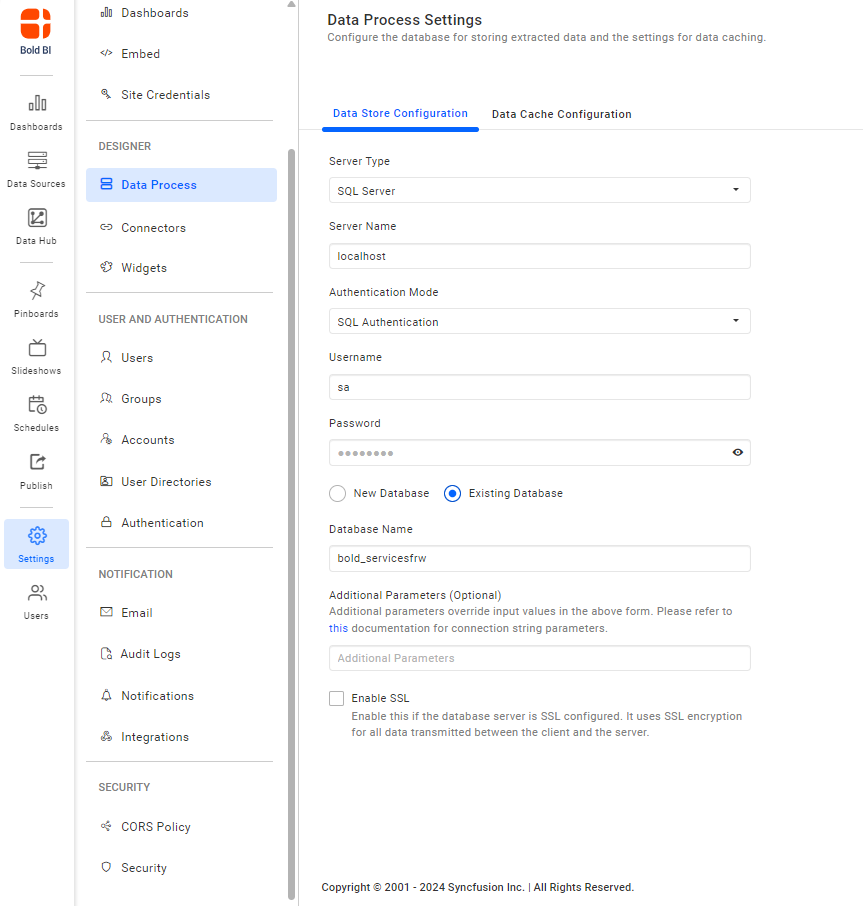Click the Database Name input field
The image size is (863, 906).
tap(539, 559)
